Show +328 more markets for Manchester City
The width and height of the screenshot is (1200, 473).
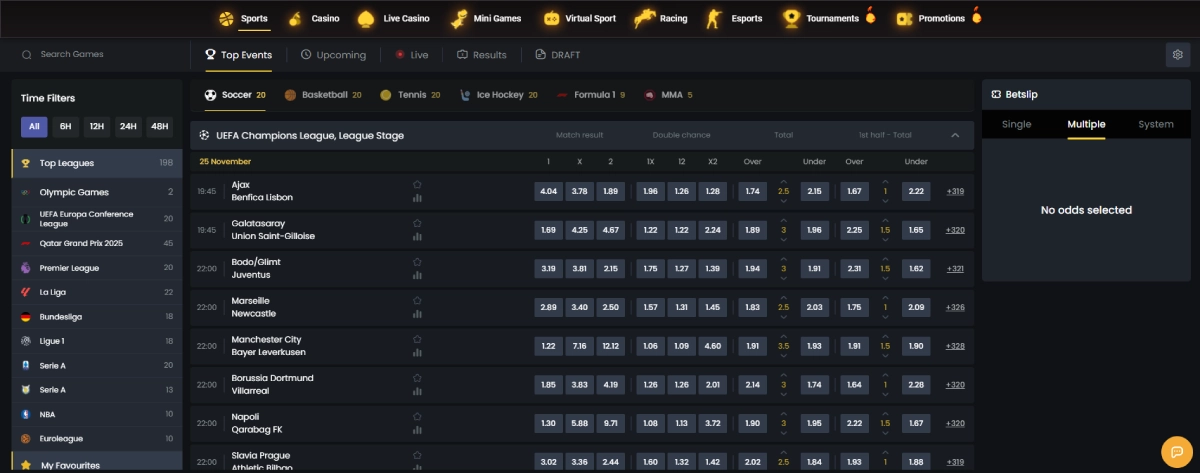(x=955, y=346)
